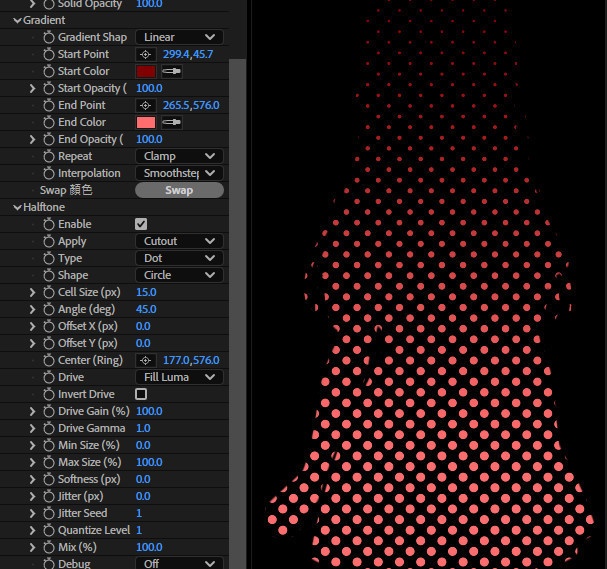Open the Shape dropdown set to Circle
607x569 pixels.
coord(179,275)
